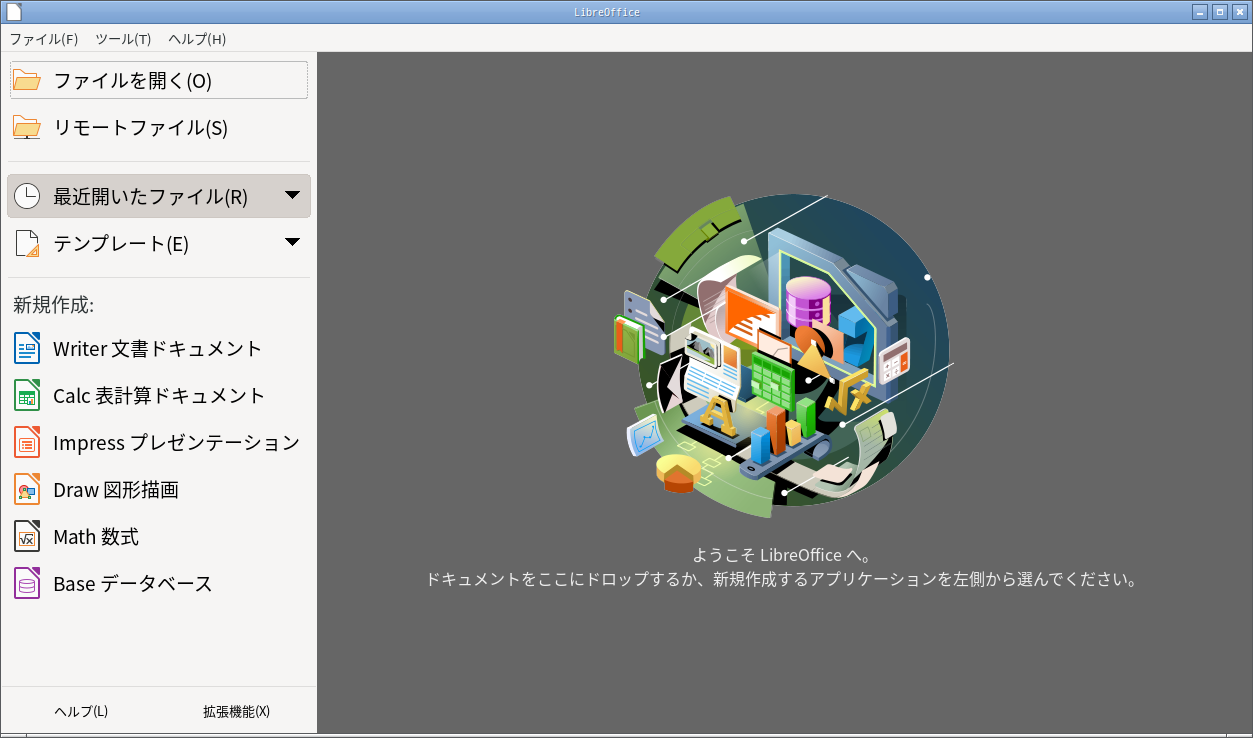The height and width of the screenshot is (738, 1253).
Task: Click the document icon in the title bar
Action: pyautogui.click(x=13, y=12)
